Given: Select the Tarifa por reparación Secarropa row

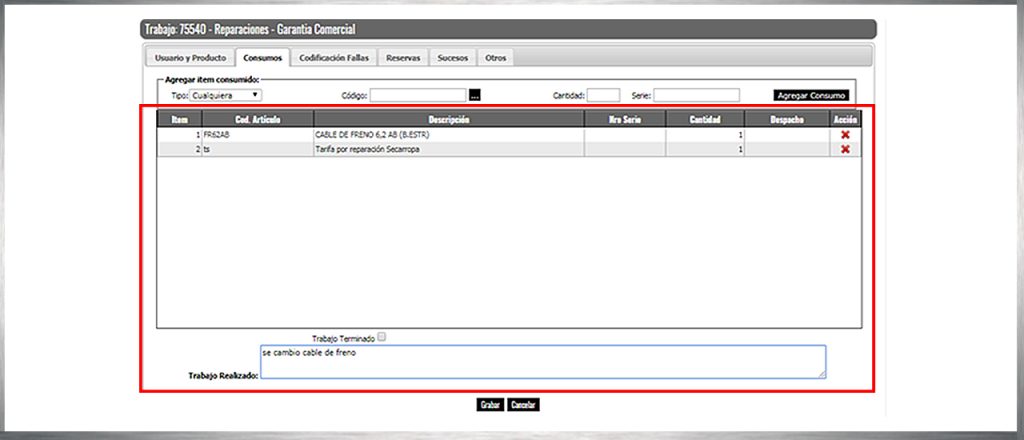Looking at the screenshot, I should (448, 149).
